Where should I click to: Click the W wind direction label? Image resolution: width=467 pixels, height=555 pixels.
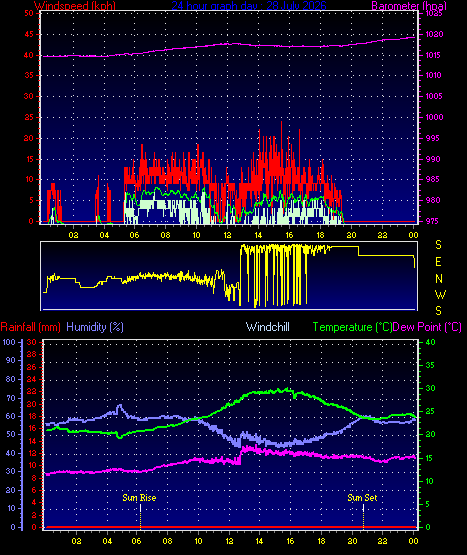point(440,294)
